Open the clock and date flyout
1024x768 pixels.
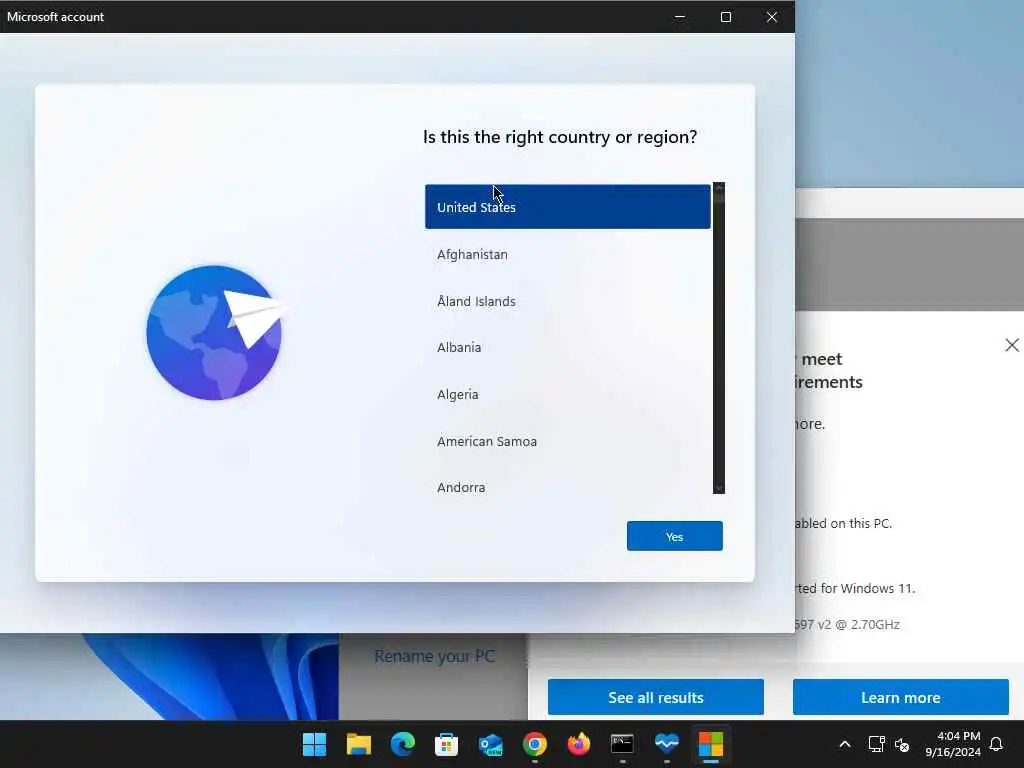point(953,744)
